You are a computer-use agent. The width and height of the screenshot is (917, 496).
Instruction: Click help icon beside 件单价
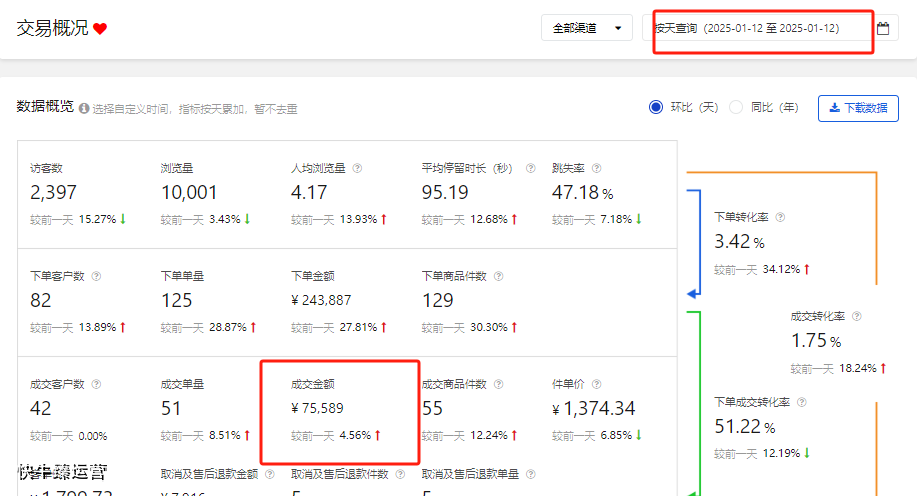point(596,384)
